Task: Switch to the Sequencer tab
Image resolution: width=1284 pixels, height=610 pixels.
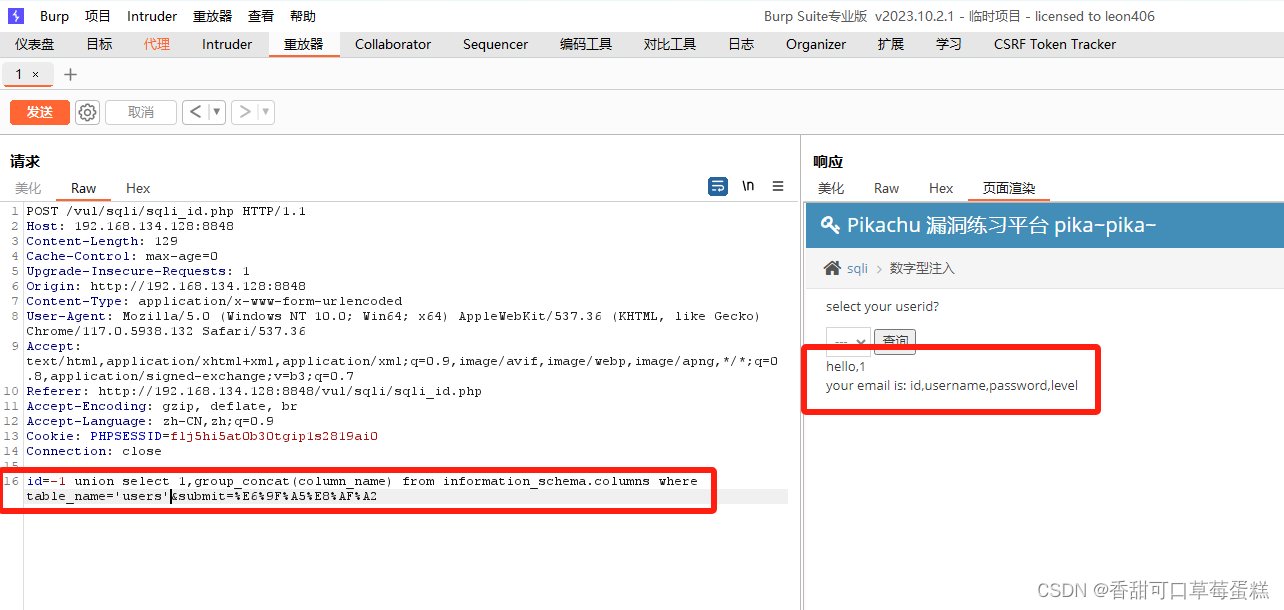Action: (x=495, y=44)
